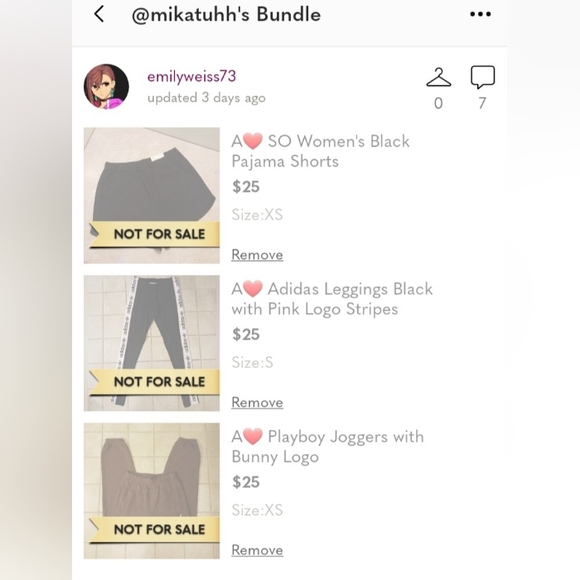Remove the SO Women's Black Pajama Shorts
The image size is (580, 580).
pyautogui.click(x=257, y=254)
